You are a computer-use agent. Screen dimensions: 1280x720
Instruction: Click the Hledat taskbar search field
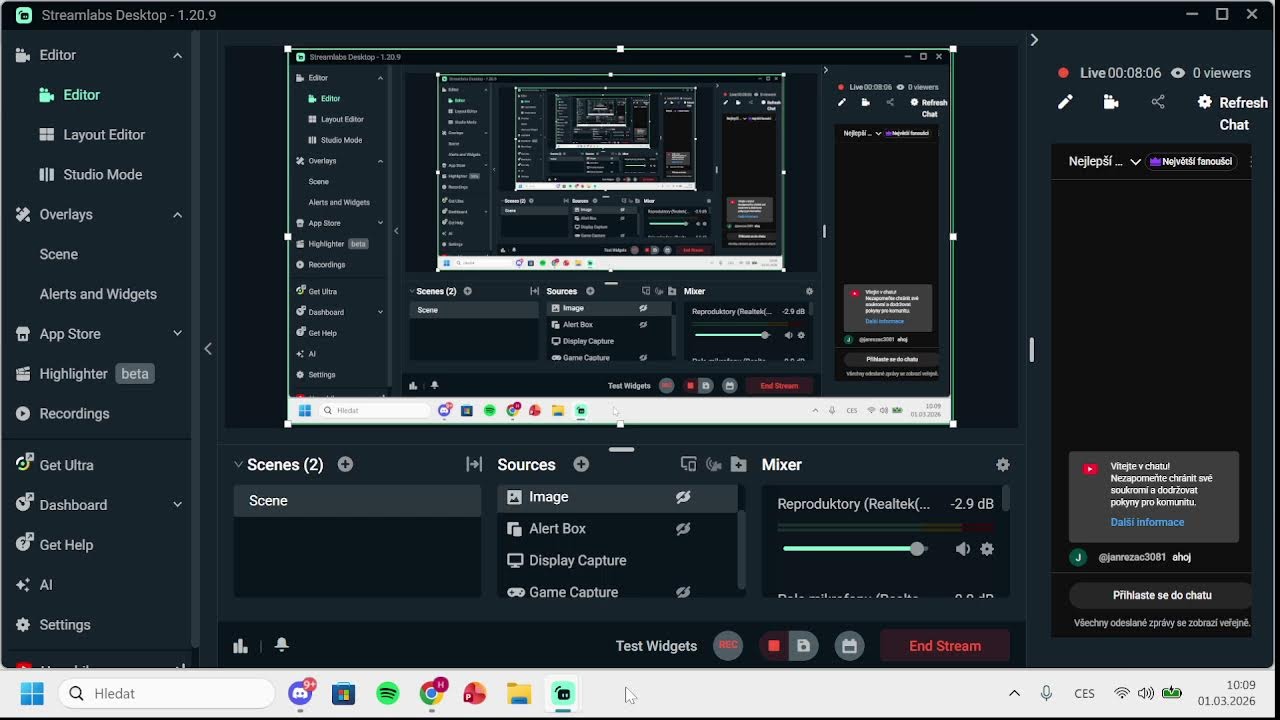pos(167,693)
